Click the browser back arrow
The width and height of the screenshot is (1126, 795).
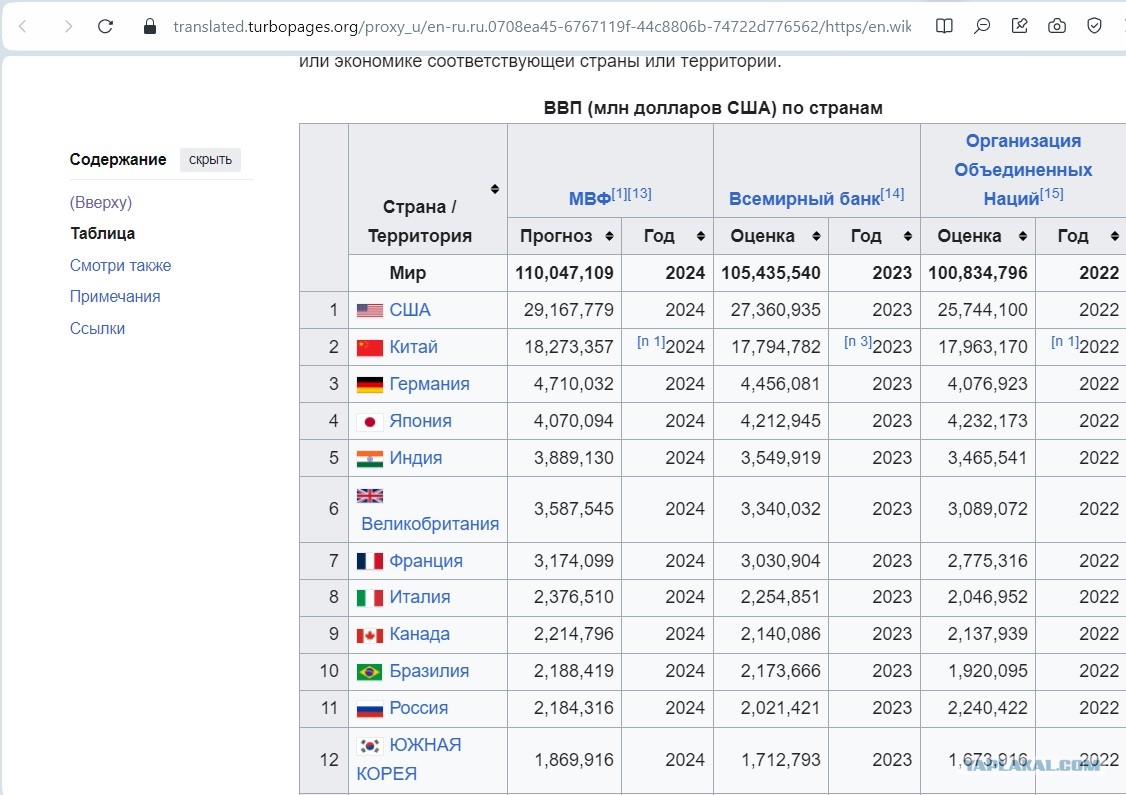coord(22,27)
